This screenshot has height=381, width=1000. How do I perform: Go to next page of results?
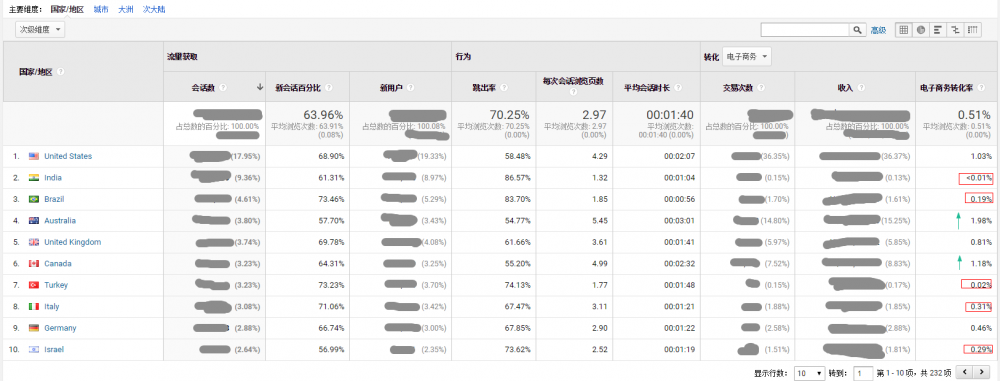[x=980, y=372]
